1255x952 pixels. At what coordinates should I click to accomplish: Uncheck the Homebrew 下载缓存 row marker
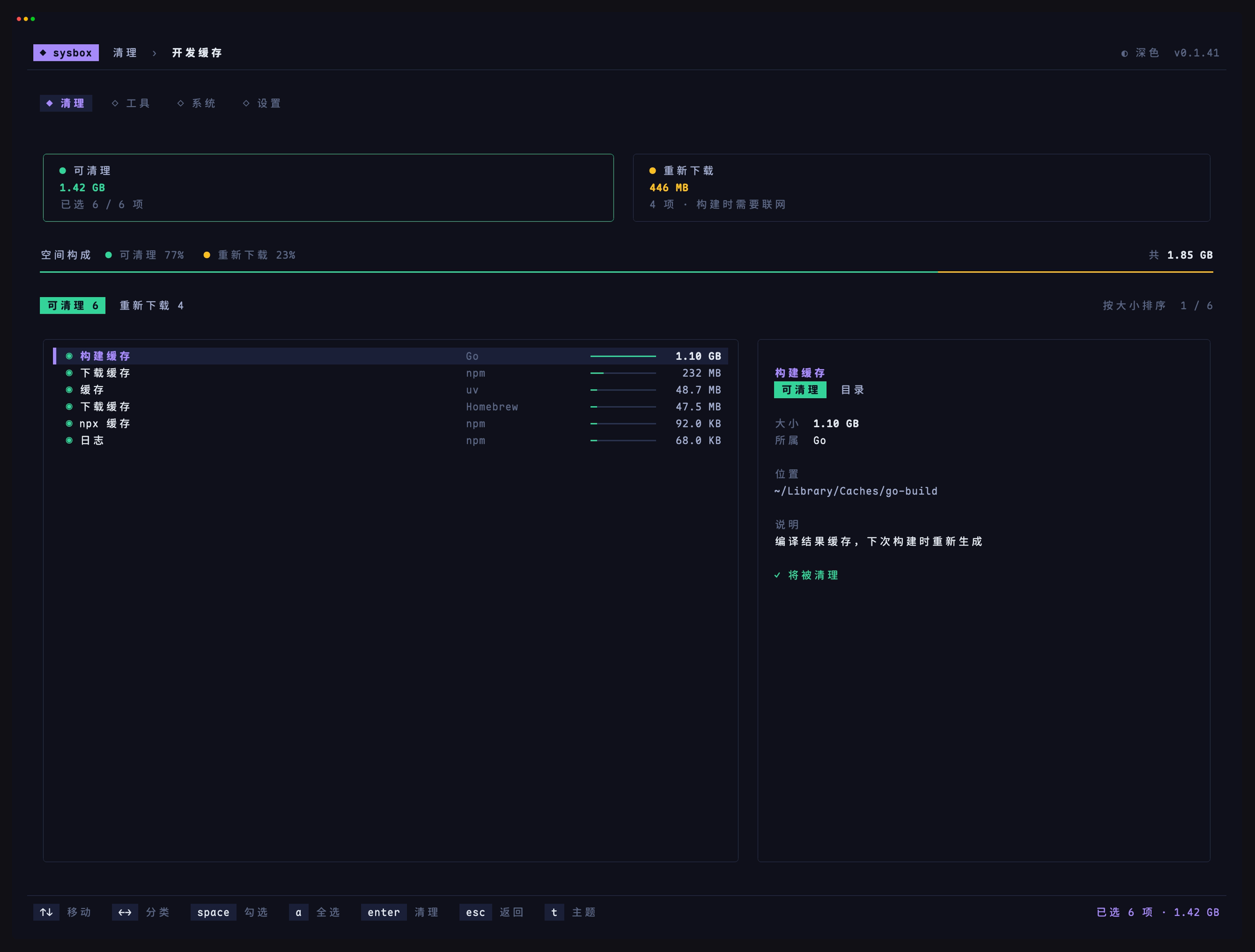69,406
